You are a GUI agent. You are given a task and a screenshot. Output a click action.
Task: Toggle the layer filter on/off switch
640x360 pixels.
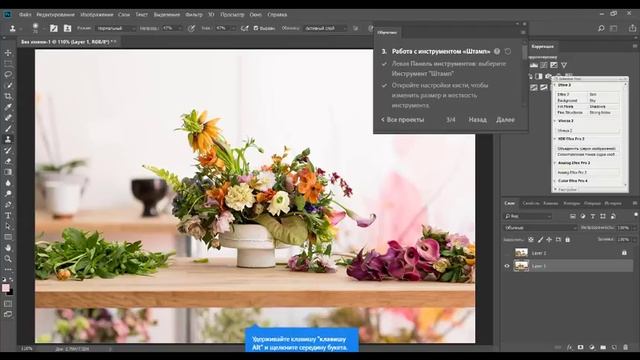click(636, 215)
